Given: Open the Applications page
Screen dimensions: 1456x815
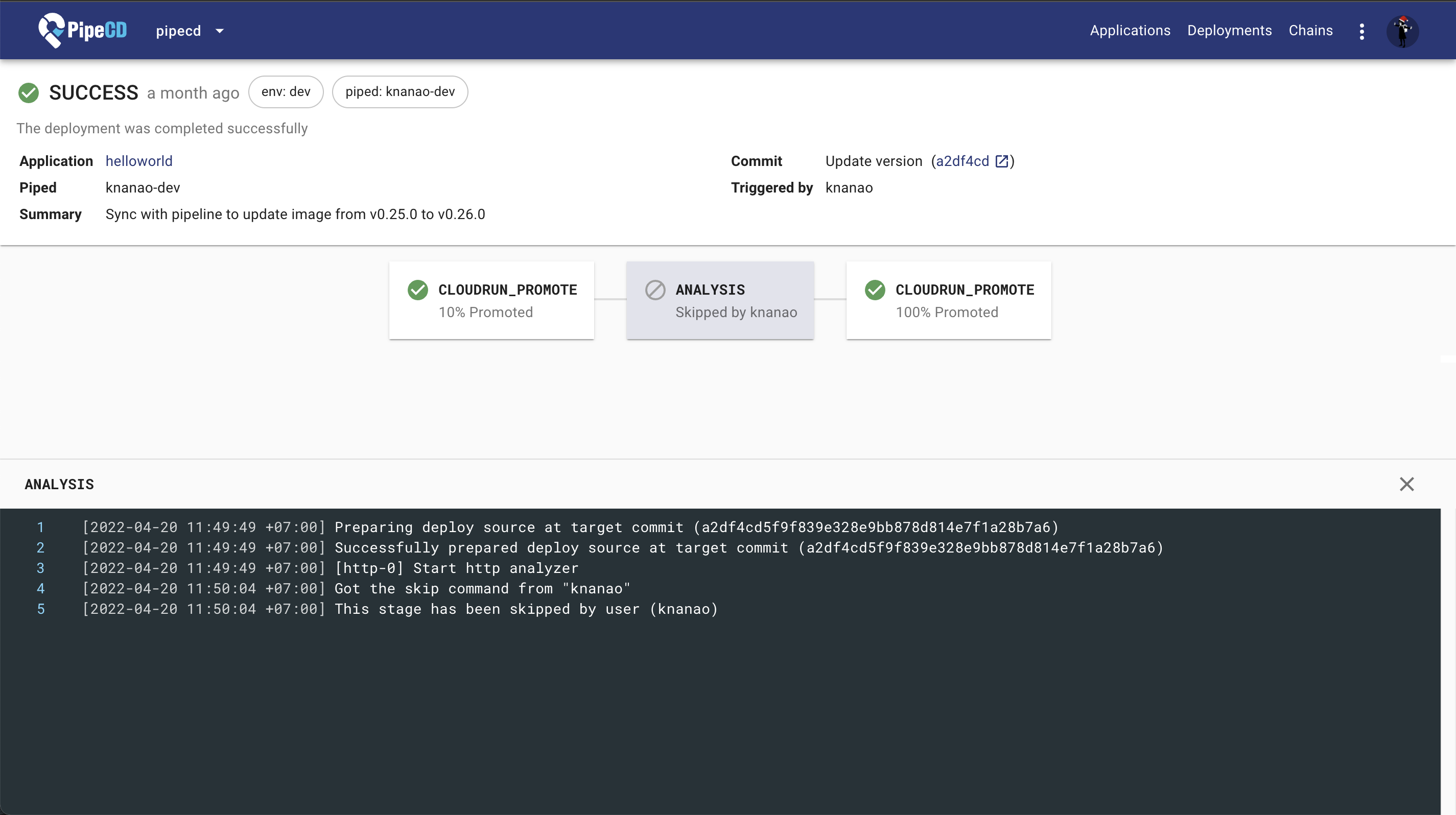Looking at the screenshot, I should tap(1130, 31).
